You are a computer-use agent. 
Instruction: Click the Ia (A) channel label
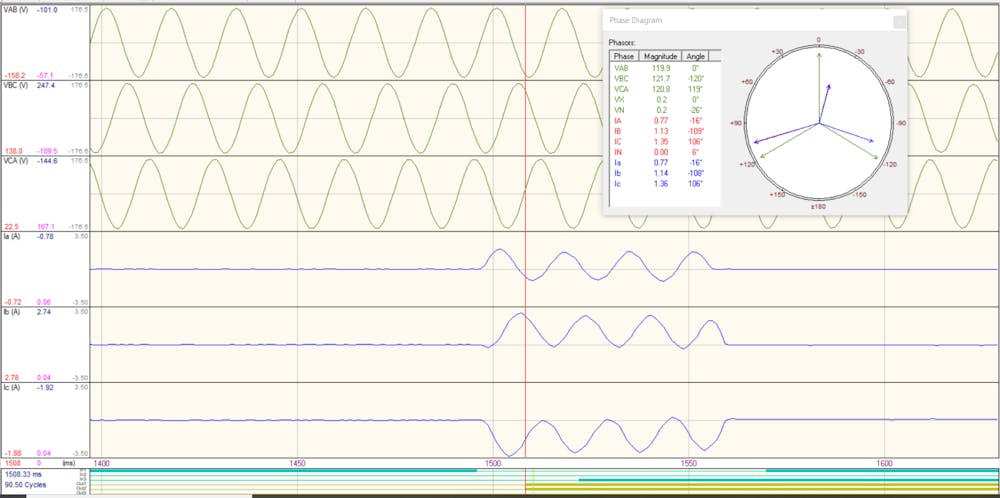(12, 237)
